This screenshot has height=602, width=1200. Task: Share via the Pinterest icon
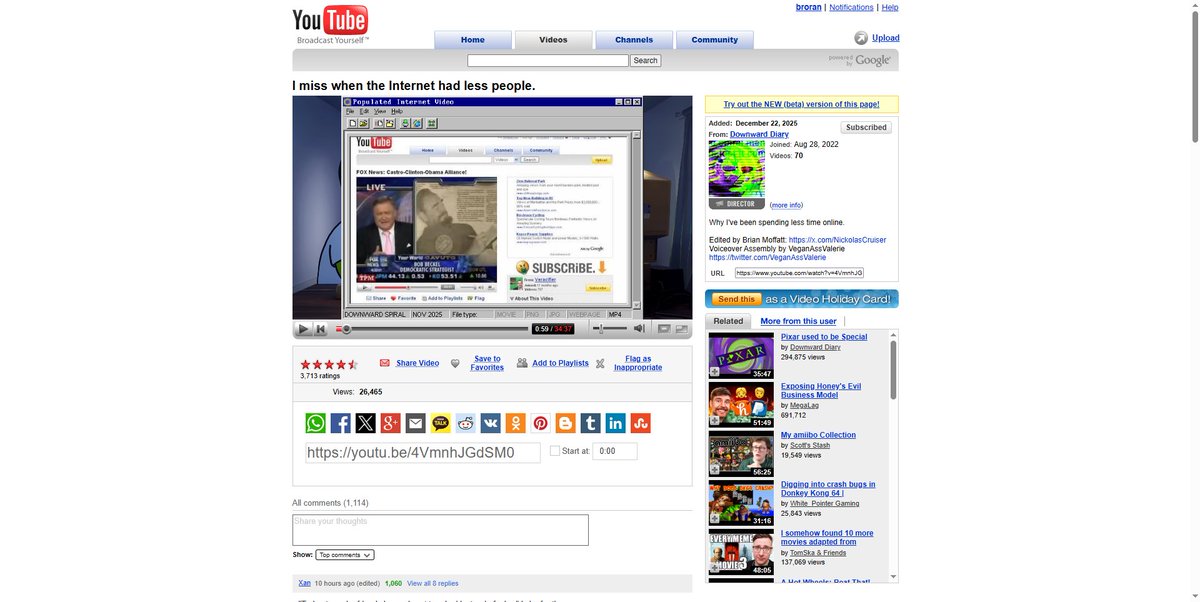click(541, 423)
